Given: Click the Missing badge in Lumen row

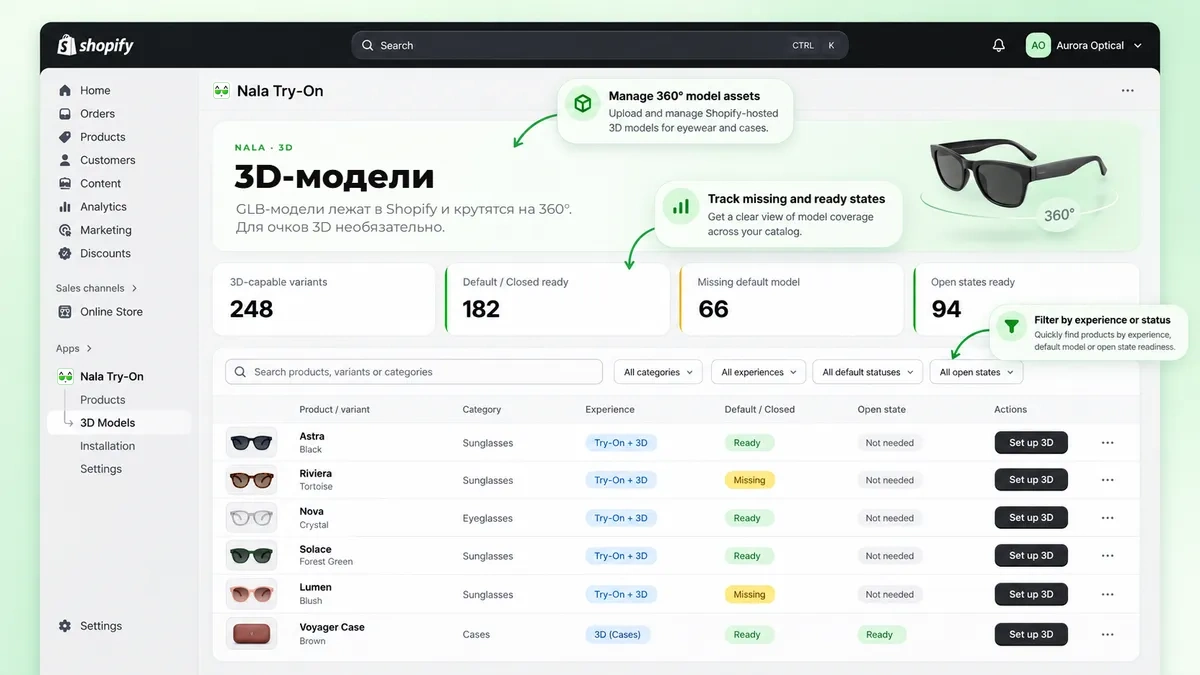Looking at the screenshot, I should (x=749, y=594).
